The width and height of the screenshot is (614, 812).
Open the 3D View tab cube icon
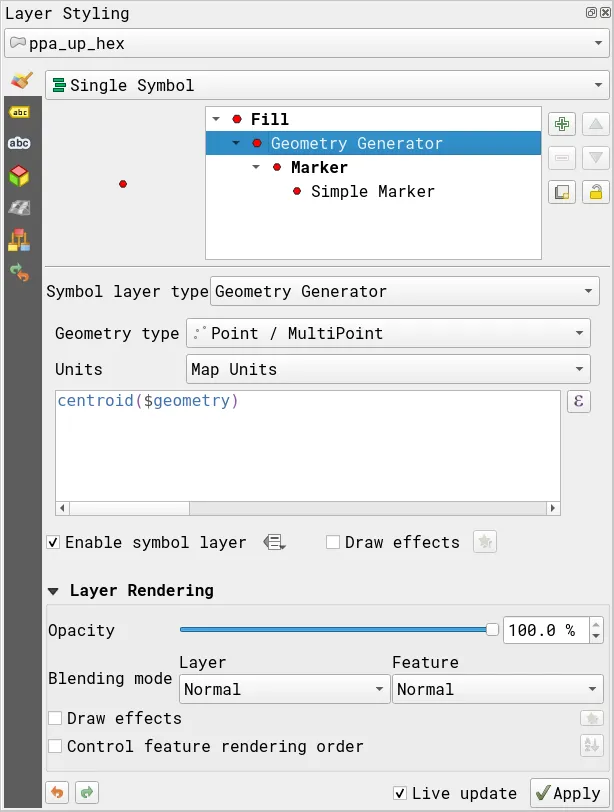[19, 176]
